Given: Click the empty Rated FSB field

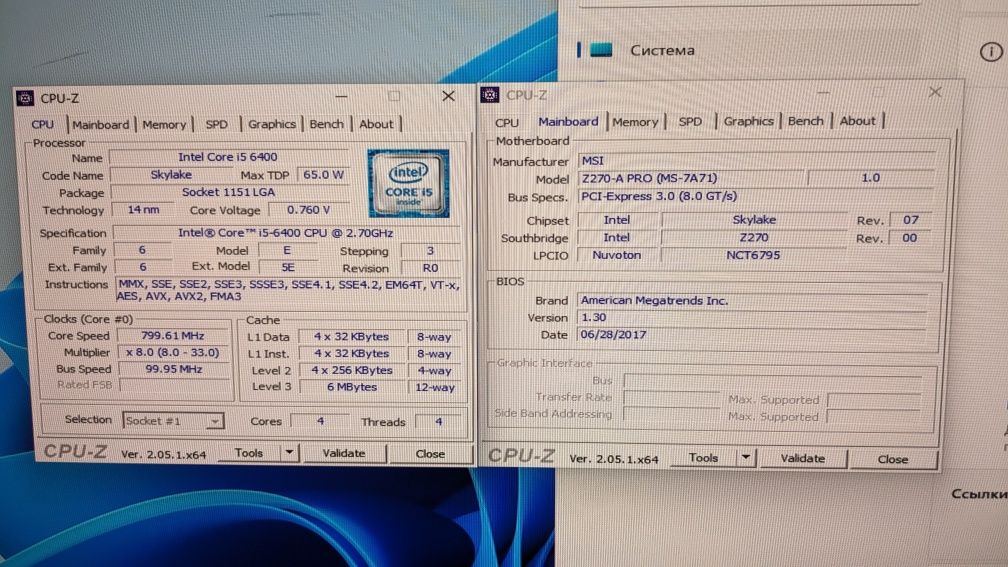Looking at the screenshot, I should [x=174, y=385].
